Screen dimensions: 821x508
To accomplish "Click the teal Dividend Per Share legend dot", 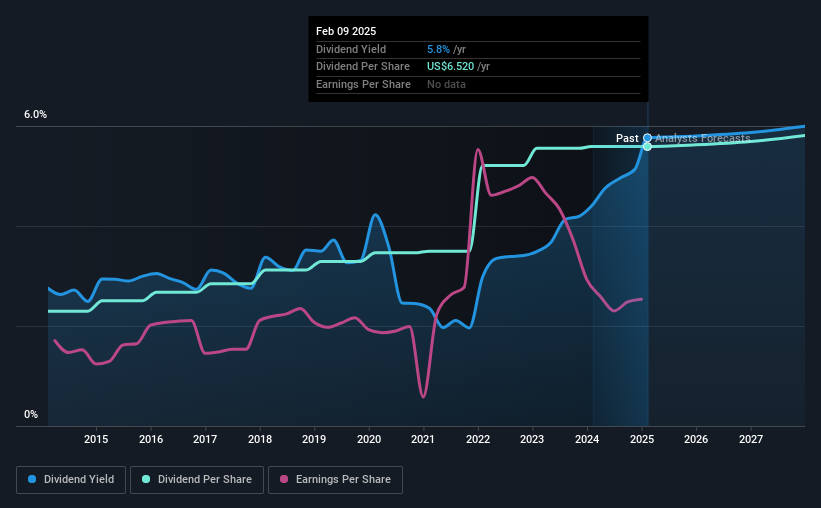I will click(146, 479).
